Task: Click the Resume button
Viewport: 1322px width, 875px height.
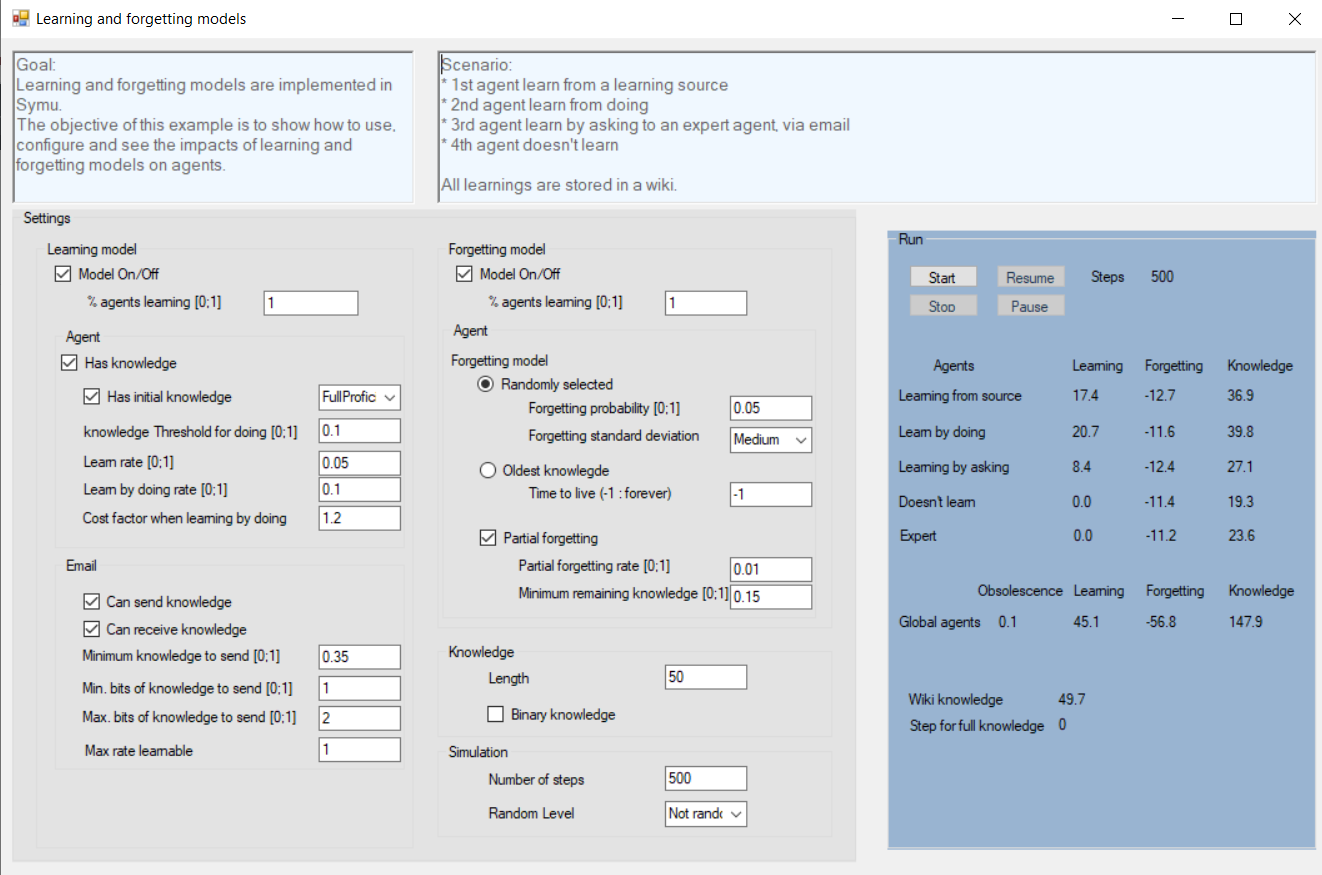Action: click(x=1030, y=278)
